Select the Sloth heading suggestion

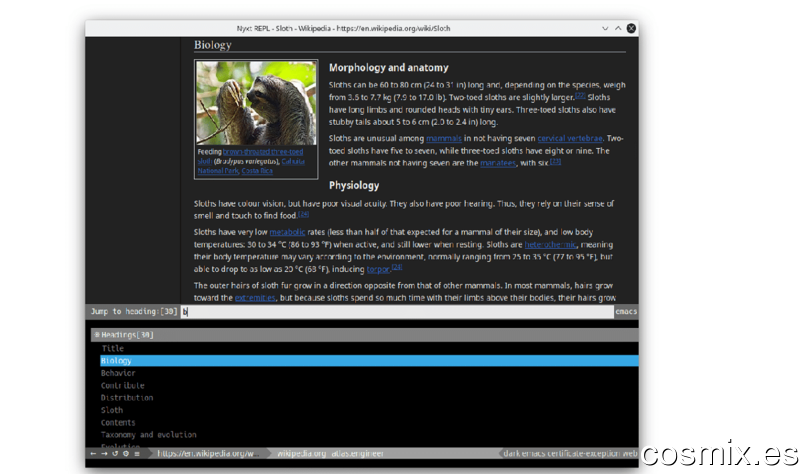point(112,410)
